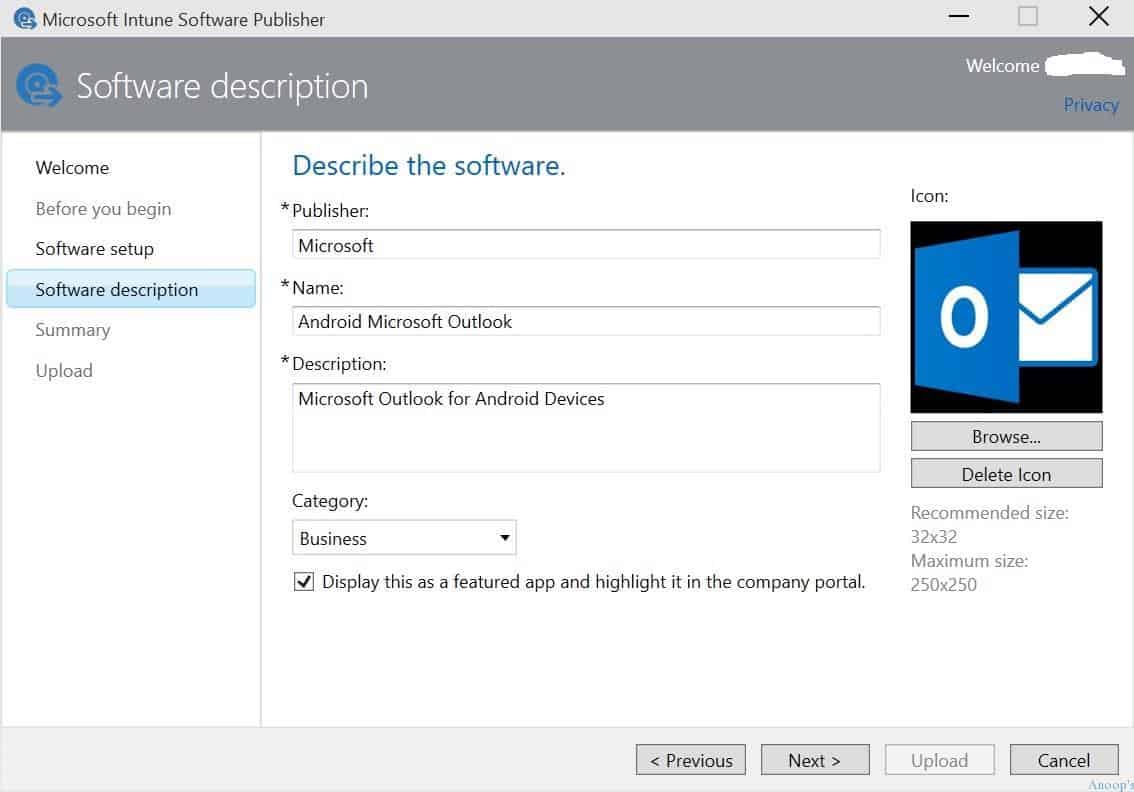Close the Intune Software Publisher window
The width and height of the screenshot is (1134, 792).
[x=1099, y=16]
